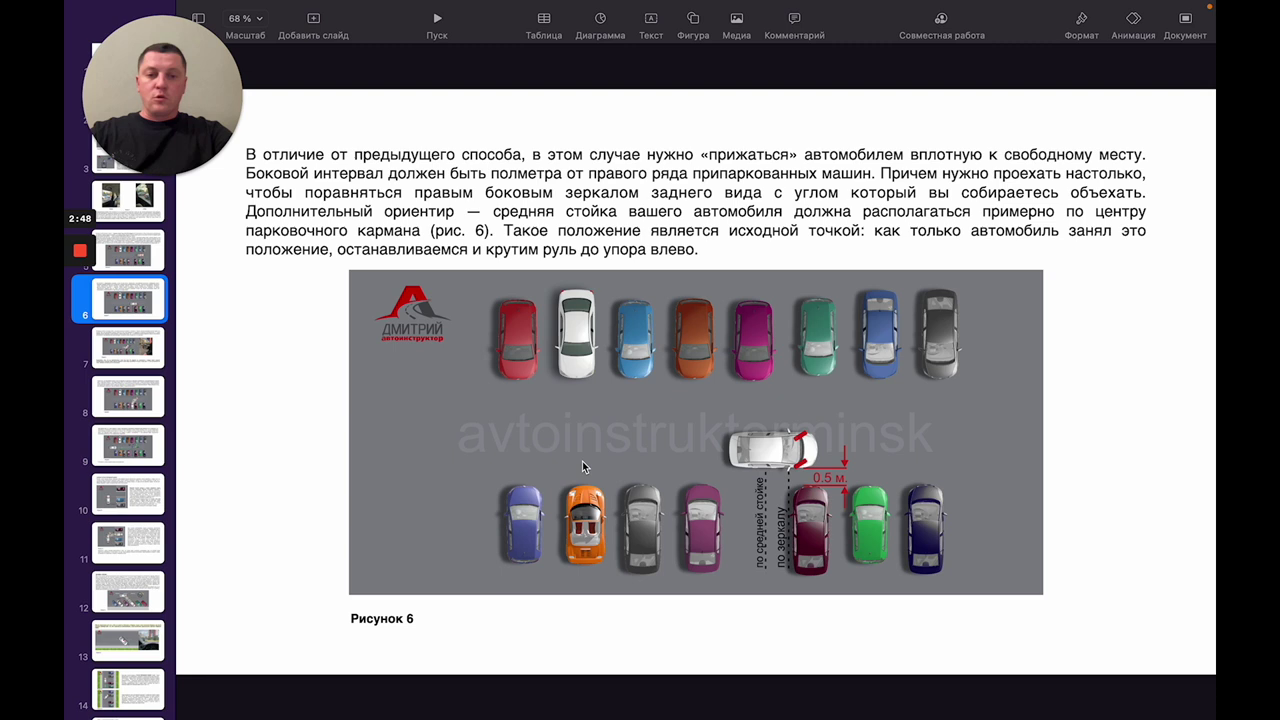The width and height of the screenshot is (1280, 720).
Task: Open the Совместная работа collaboration button
Action: pos(941,18)
